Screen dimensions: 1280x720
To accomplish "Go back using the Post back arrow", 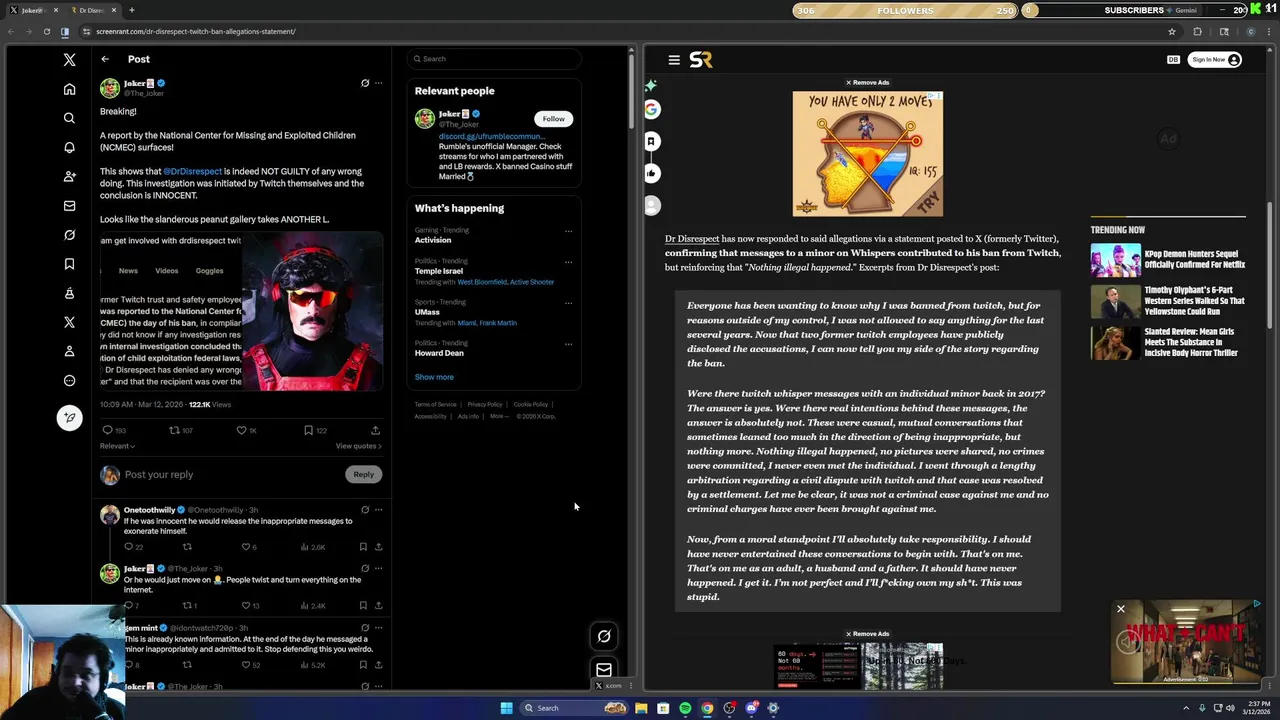I will [x=105, y=59].
